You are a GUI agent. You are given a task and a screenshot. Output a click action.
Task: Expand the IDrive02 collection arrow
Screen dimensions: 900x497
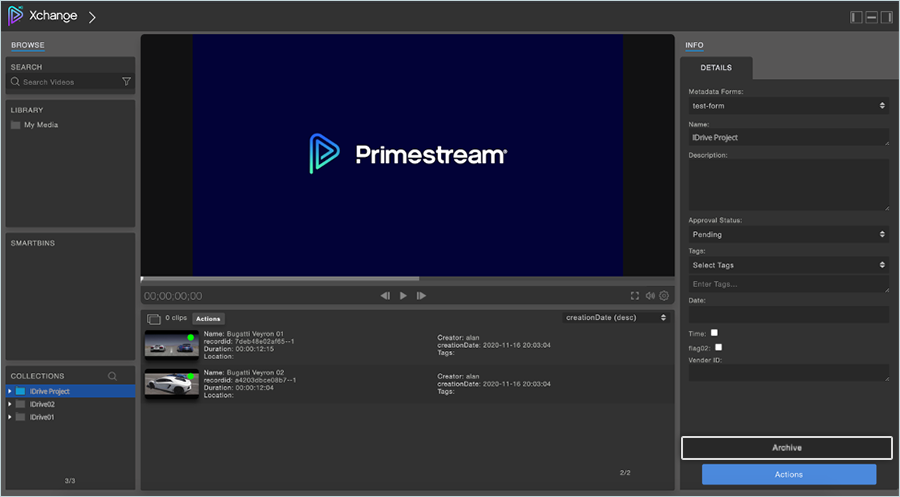10,404
